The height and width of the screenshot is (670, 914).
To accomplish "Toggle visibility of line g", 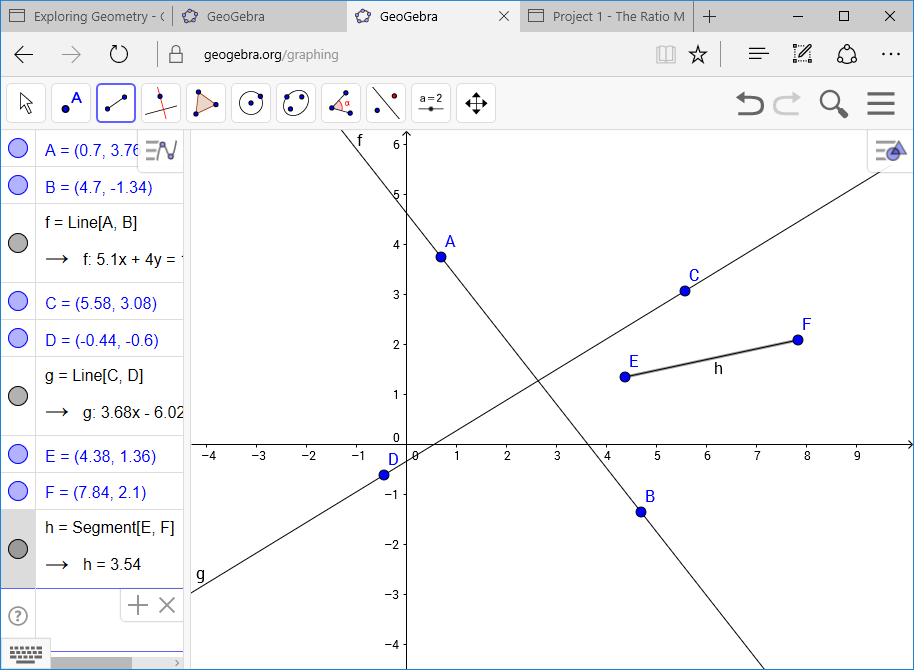I will click(18, 396).
